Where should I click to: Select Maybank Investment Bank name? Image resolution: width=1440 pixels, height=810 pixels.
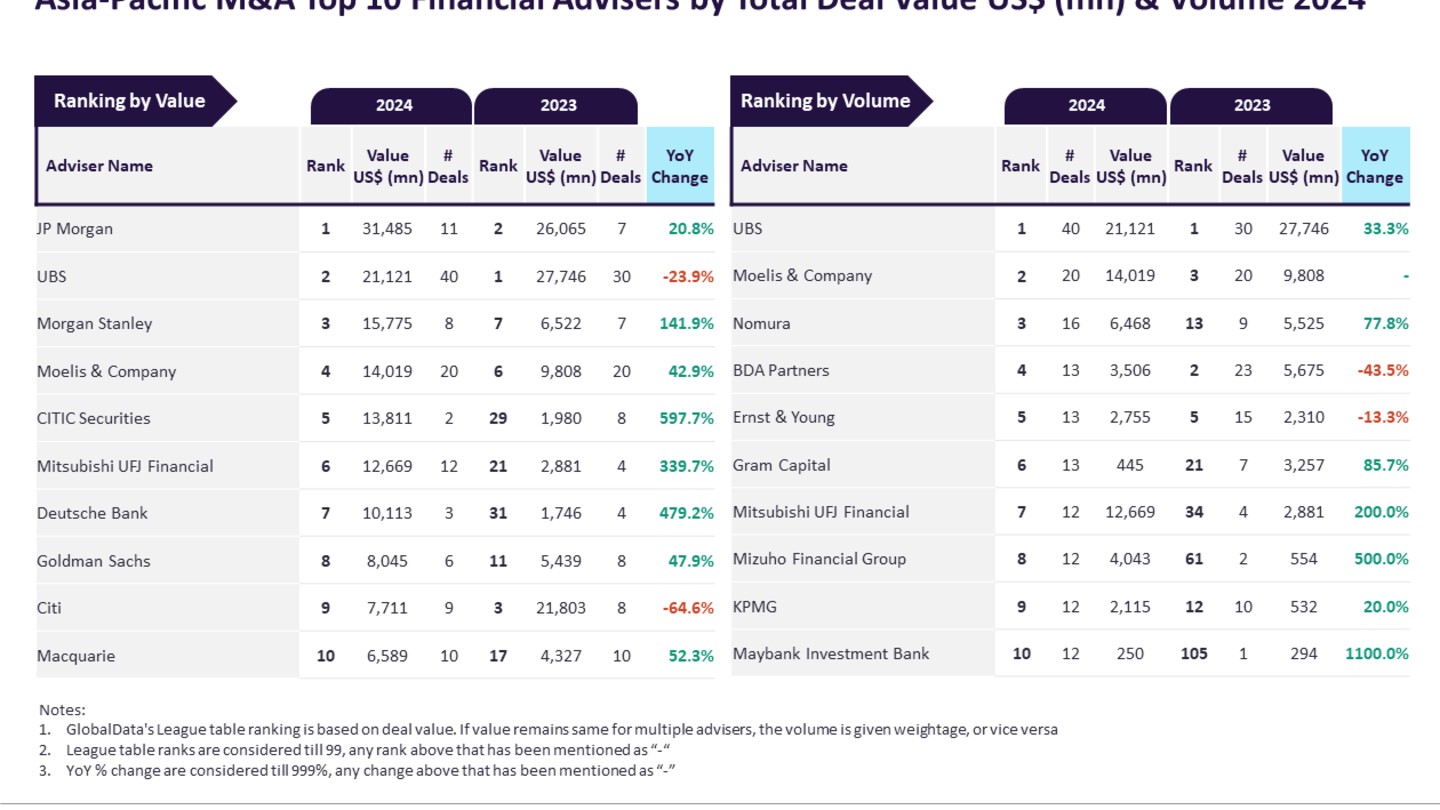(831, 654)
